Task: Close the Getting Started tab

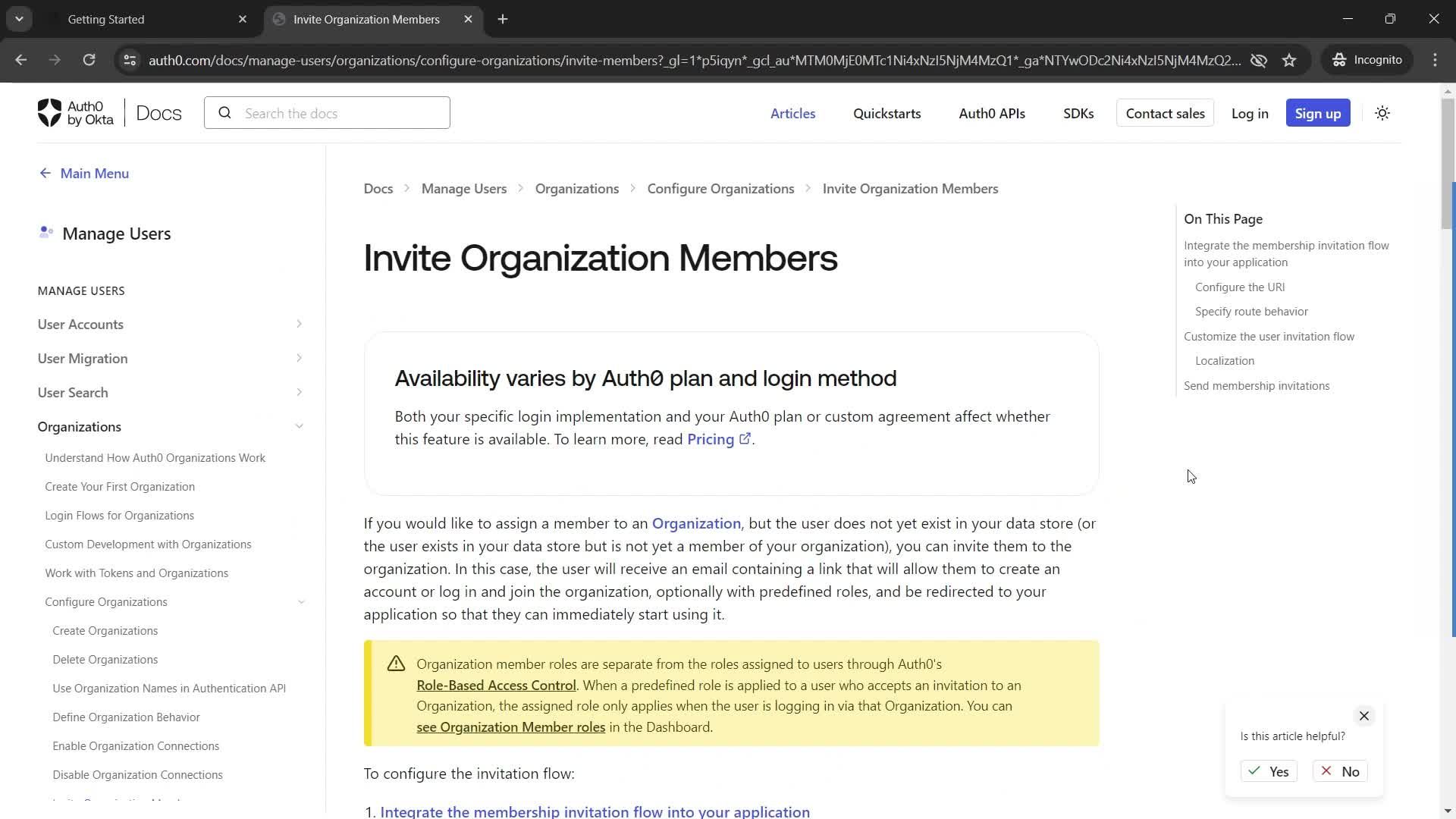Action: point(243,19)
